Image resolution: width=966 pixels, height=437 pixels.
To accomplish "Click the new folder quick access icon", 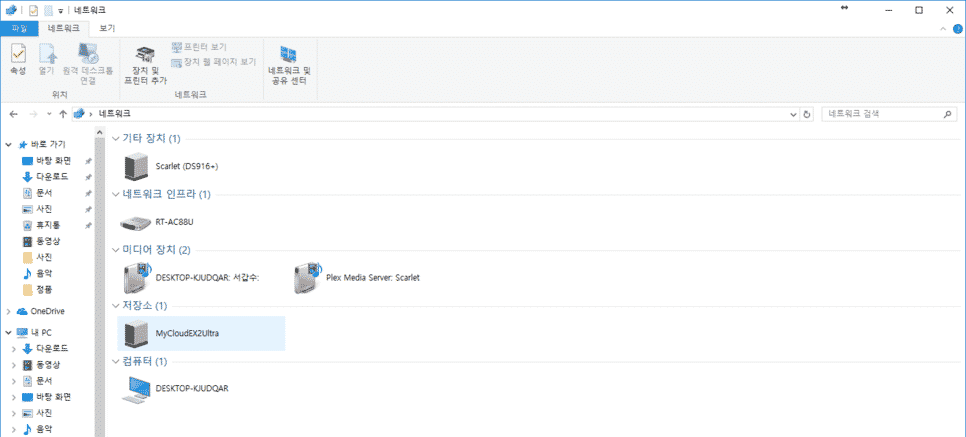I will tap(48, 10).
